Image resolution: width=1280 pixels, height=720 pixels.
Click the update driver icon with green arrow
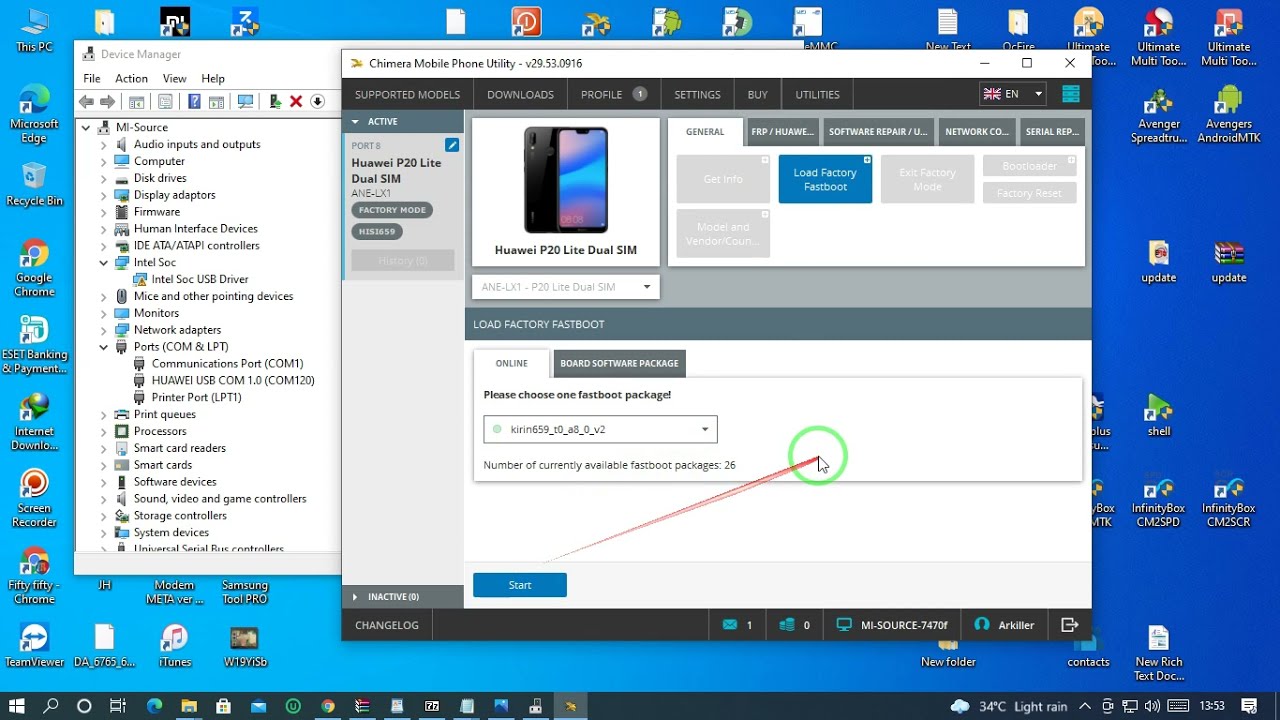pos(275,101)
